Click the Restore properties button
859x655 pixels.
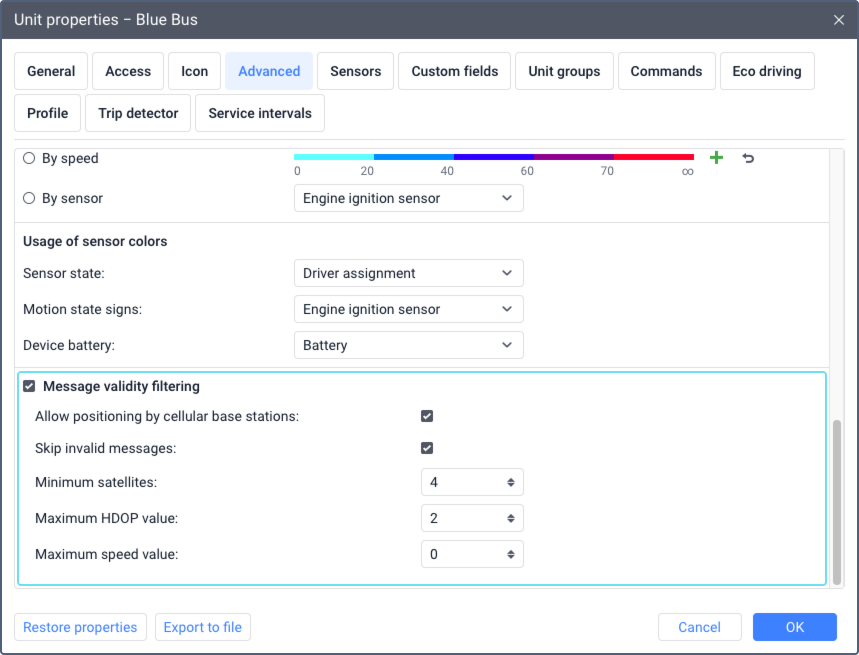pyautogui.click(x=80, y=627)
